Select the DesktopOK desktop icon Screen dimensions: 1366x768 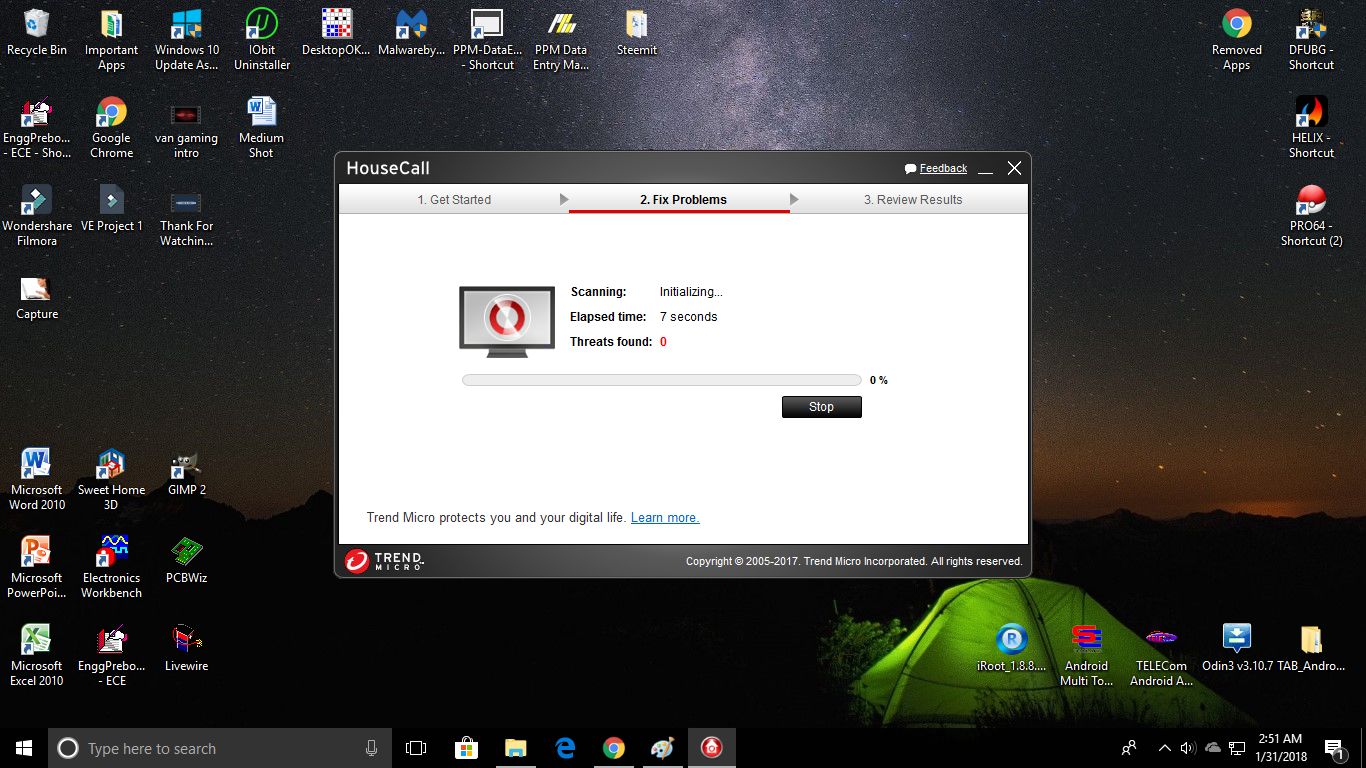point(337,32)
